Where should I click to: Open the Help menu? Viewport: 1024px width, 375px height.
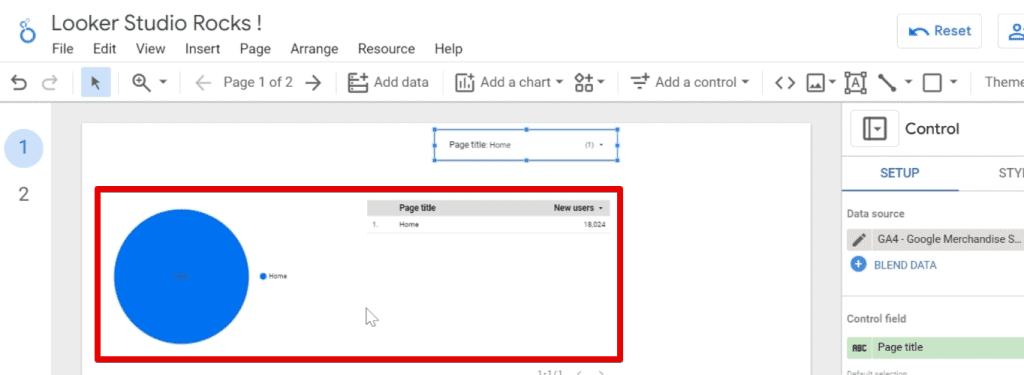tap(449, 49)
